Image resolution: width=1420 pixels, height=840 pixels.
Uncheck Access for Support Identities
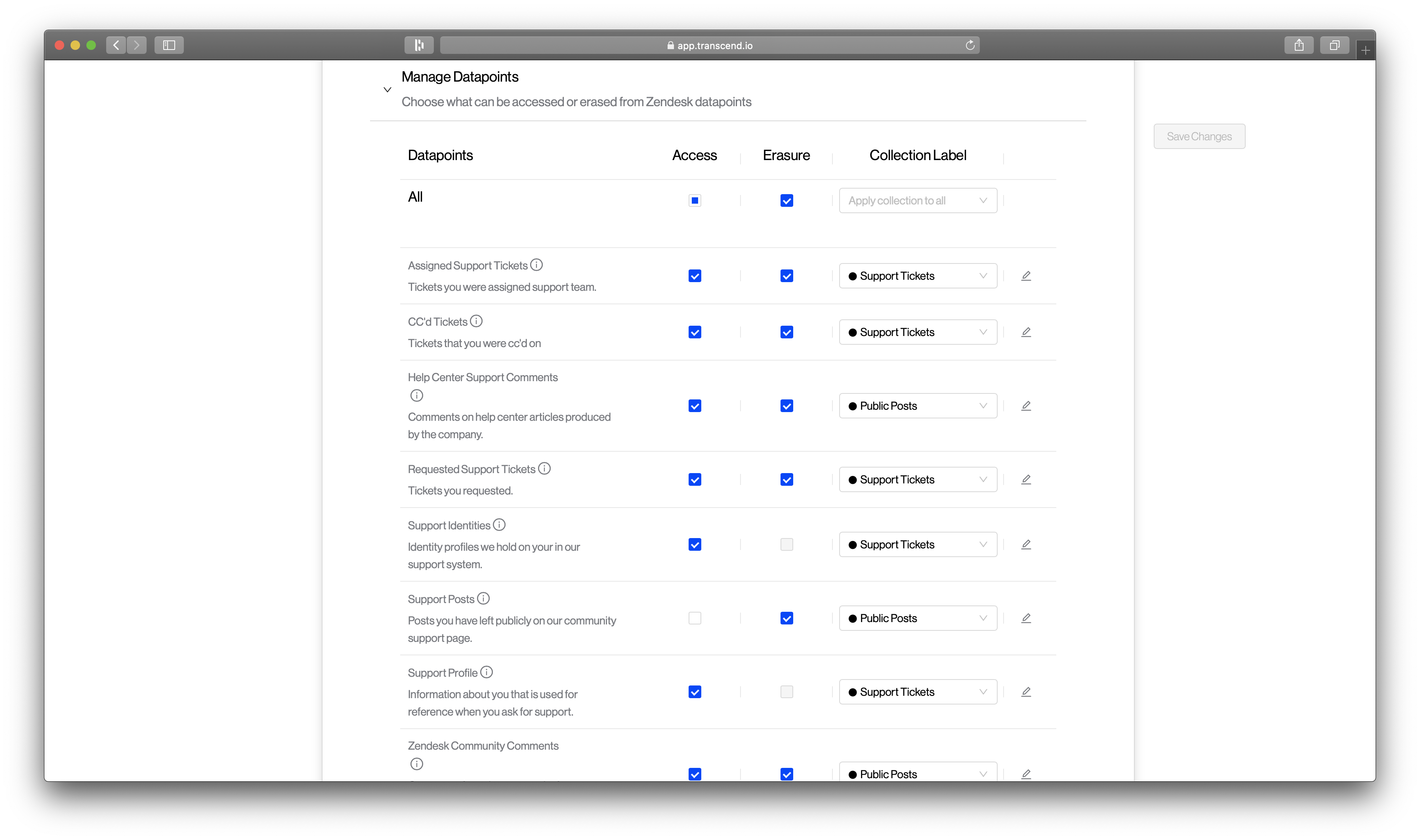pos(695,544)
